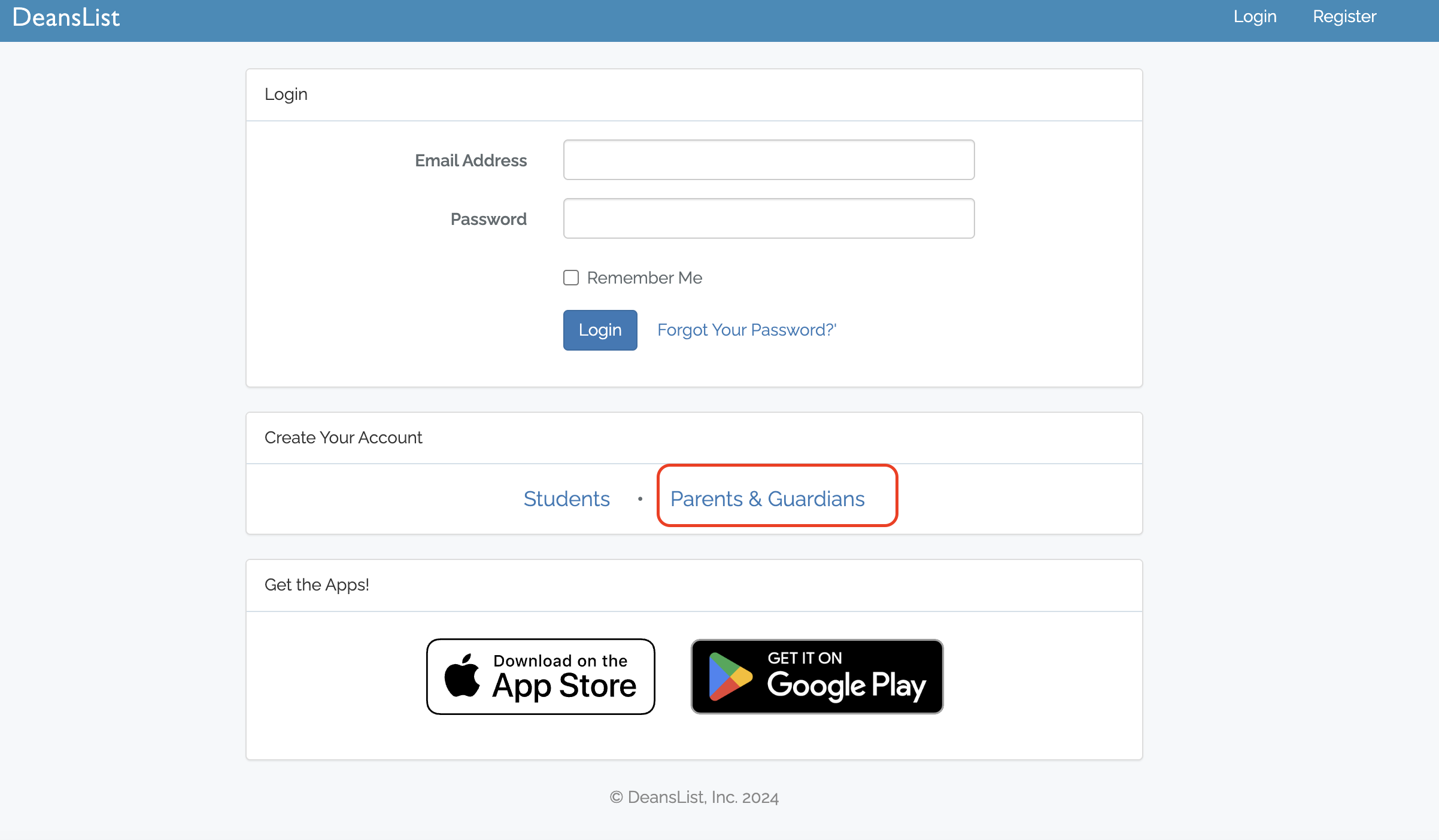Click the Google Play triangle logo
Image resolution: width=1439 pixels, height=840 pixels.
[729, 677]
